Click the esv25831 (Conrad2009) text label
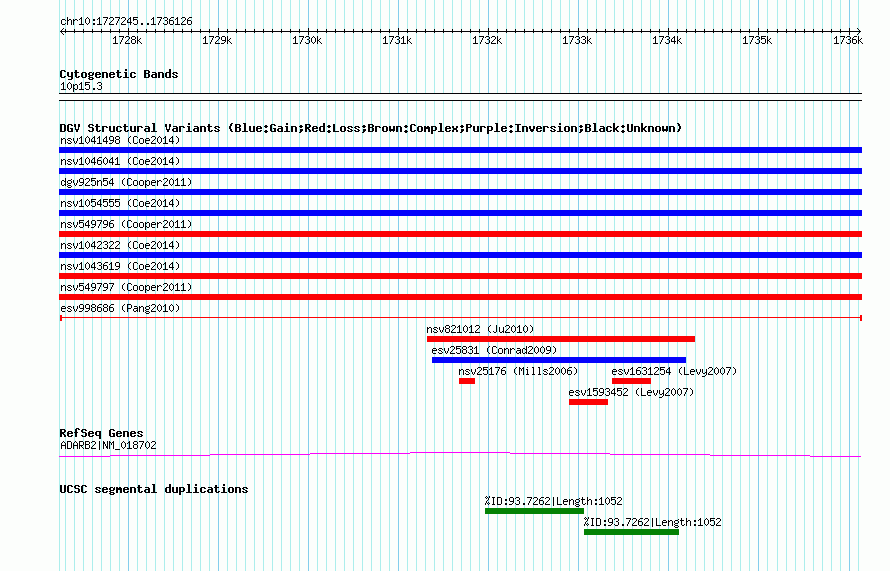 click(494, 350)
